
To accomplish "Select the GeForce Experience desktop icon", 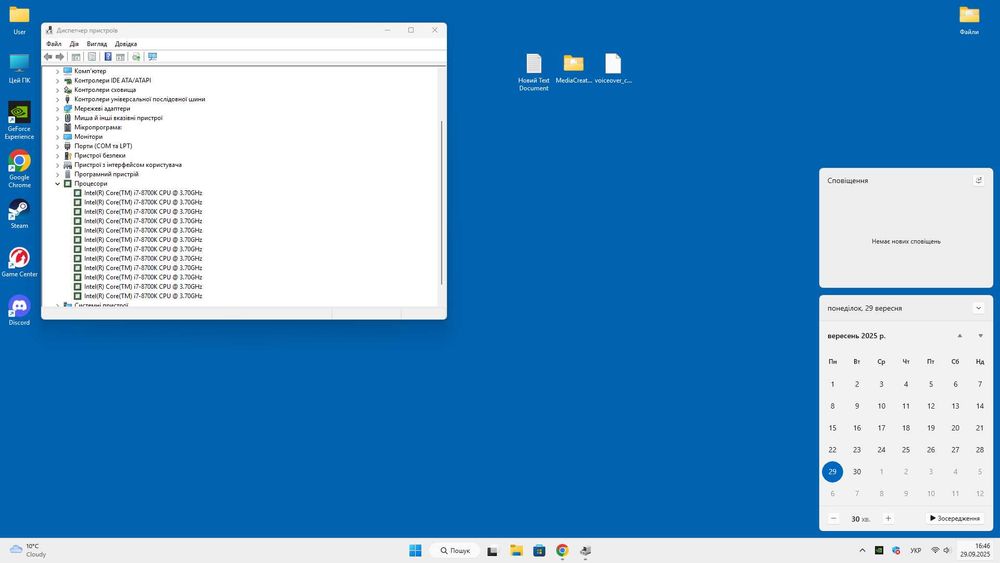I will tap(19, 121).
